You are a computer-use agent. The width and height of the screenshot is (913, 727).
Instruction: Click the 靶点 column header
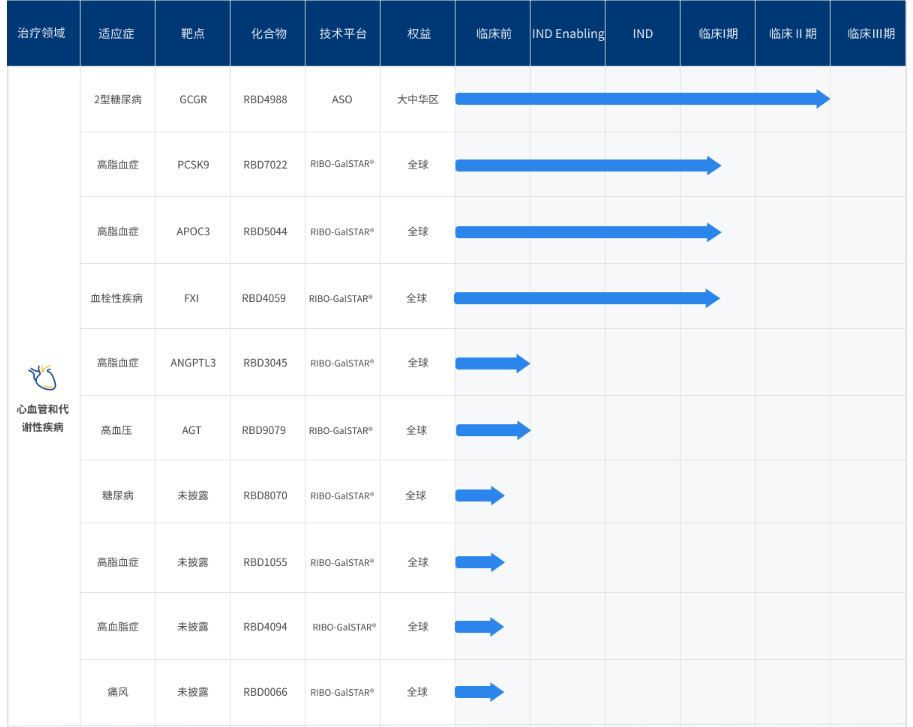[193, 34]
